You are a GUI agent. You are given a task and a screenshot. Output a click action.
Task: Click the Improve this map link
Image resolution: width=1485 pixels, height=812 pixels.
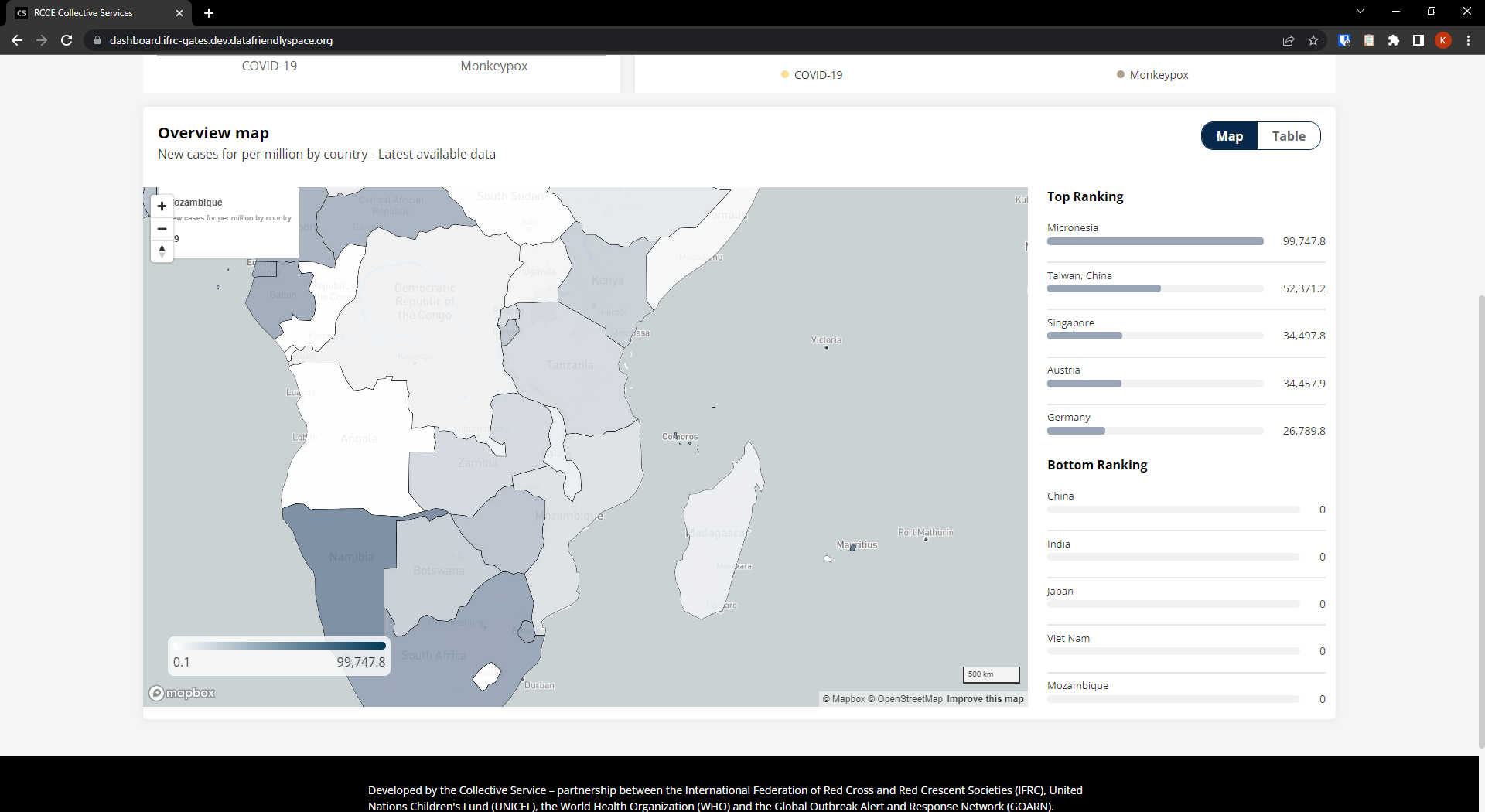point(985,698)
